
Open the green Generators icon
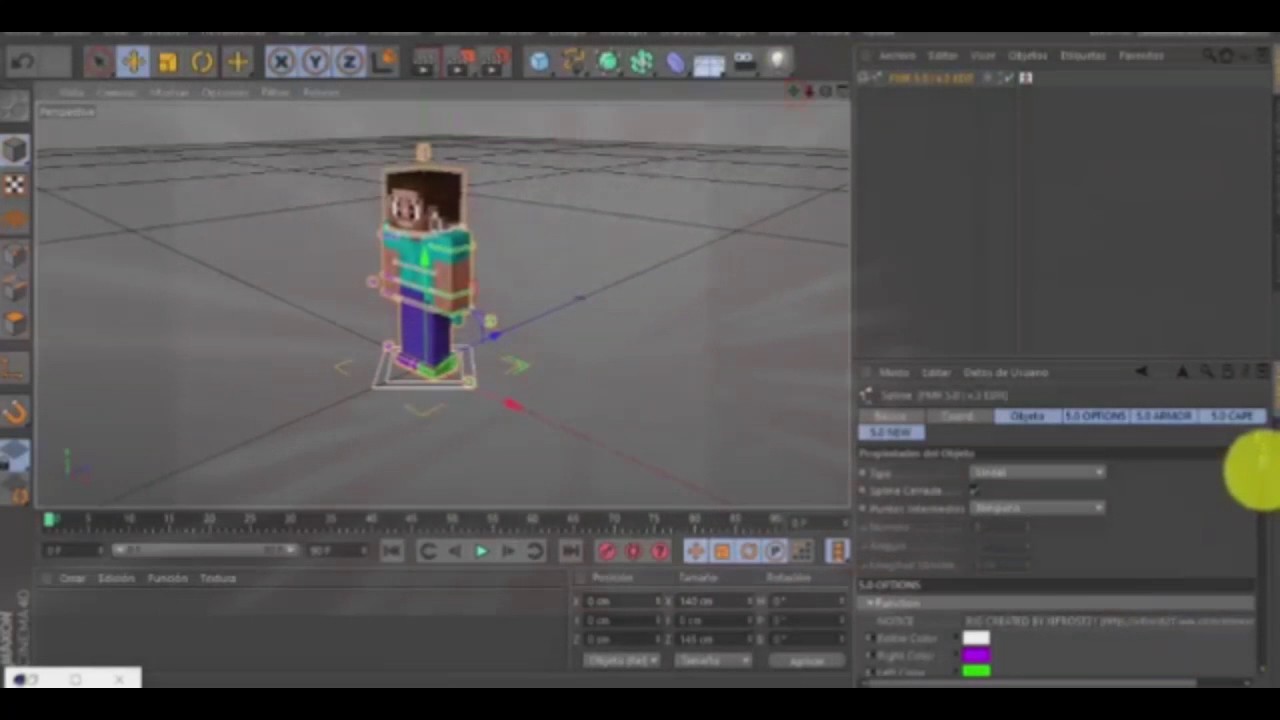[607, 62]
